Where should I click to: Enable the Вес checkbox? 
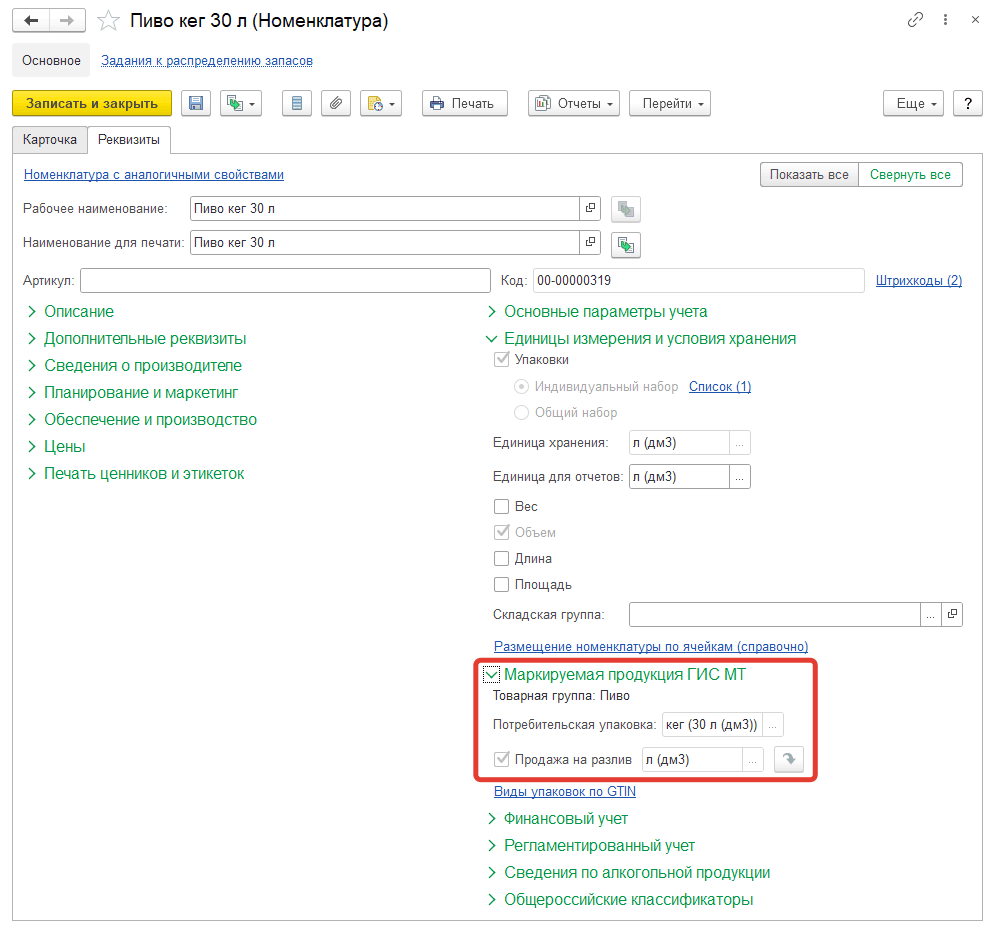(x=502, y=507)
